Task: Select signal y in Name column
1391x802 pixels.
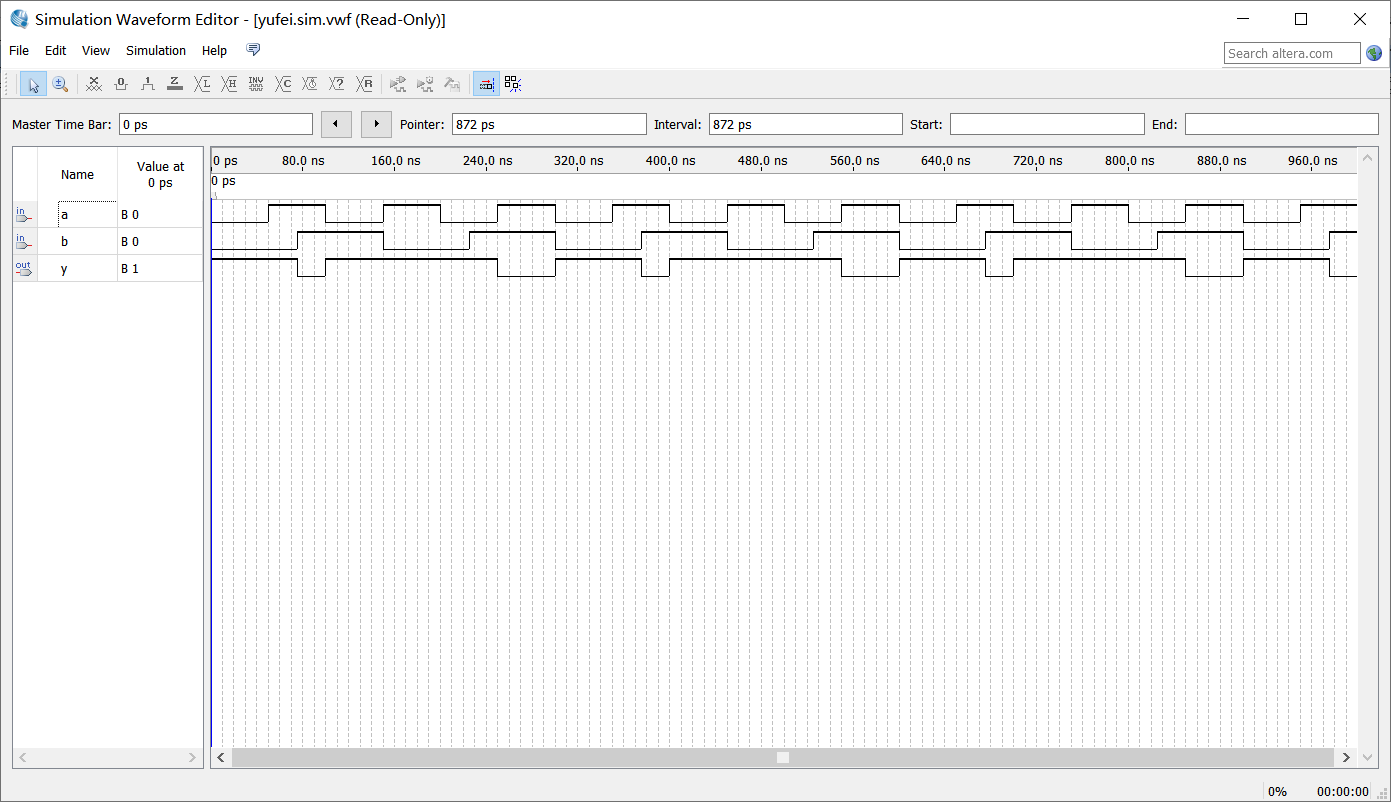Action: [65, 269]
